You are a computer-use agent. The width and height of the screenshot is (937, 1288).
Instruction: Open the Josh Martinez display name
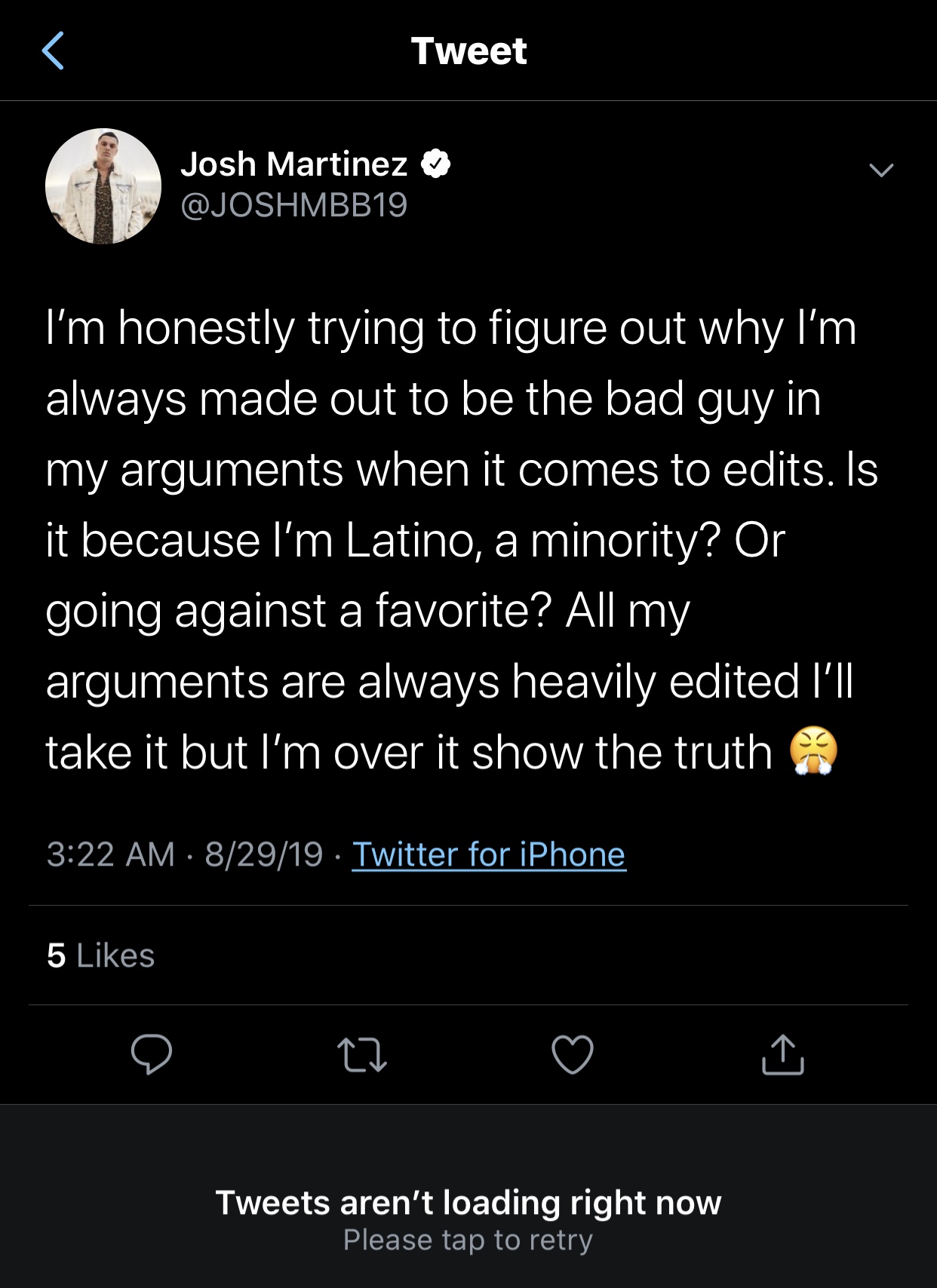[x=294, y=164]
